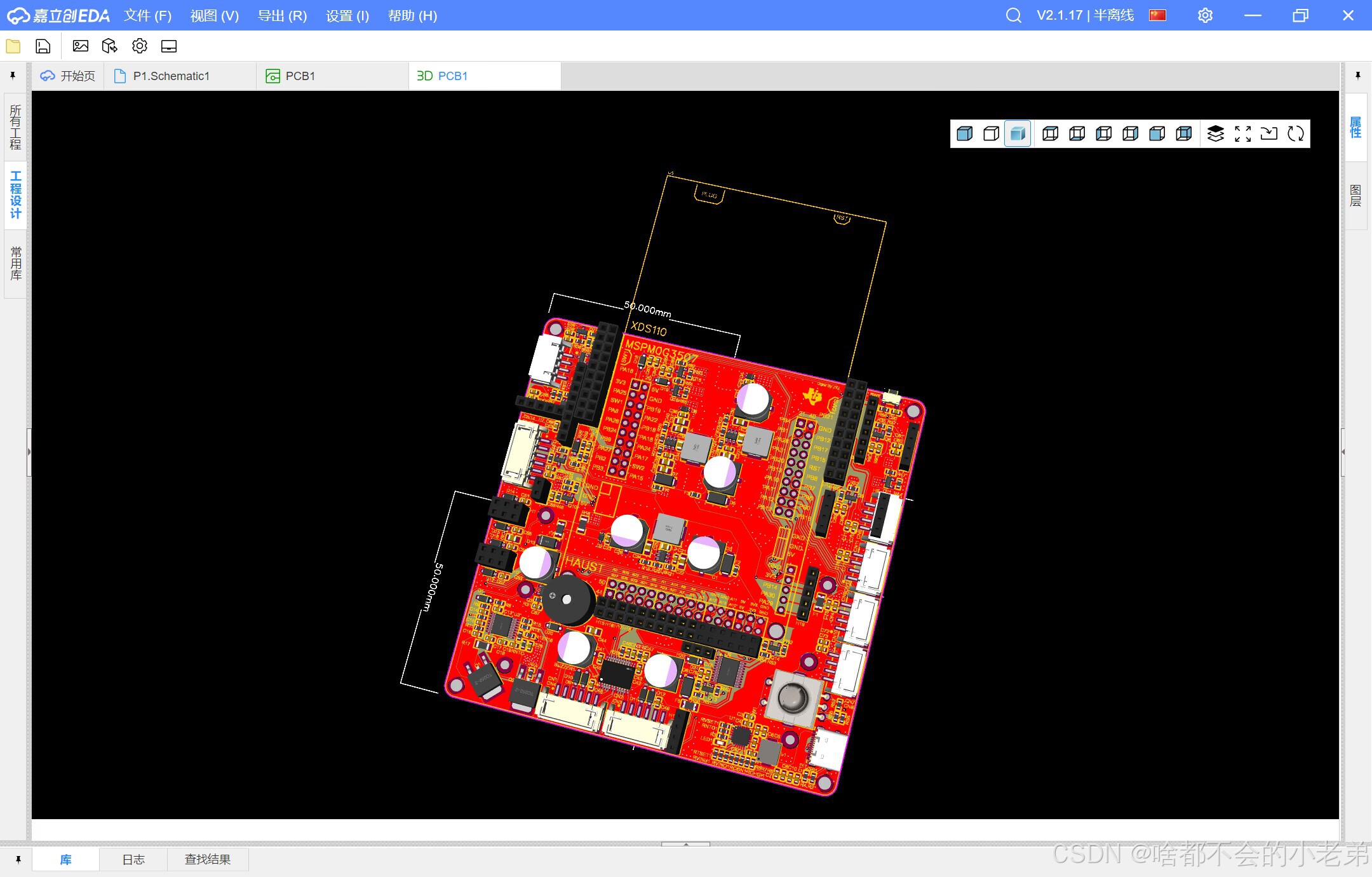1372x877 pixels.
Task: Switch to right view cube icon
Action: tap(1131, 133)
